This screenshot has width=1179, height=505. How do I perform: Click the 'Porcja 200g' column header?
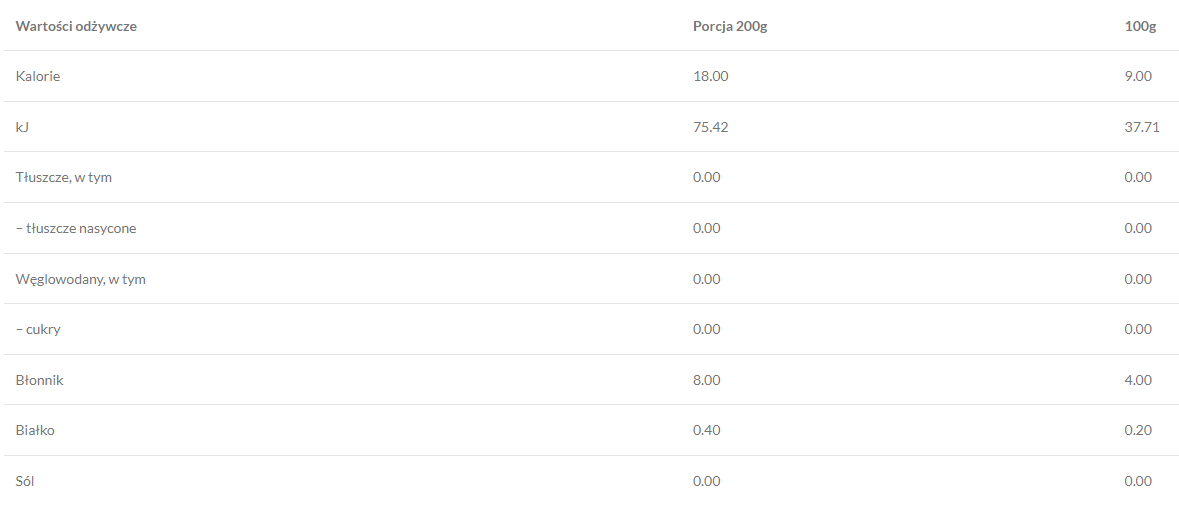(x=730, y=26)
